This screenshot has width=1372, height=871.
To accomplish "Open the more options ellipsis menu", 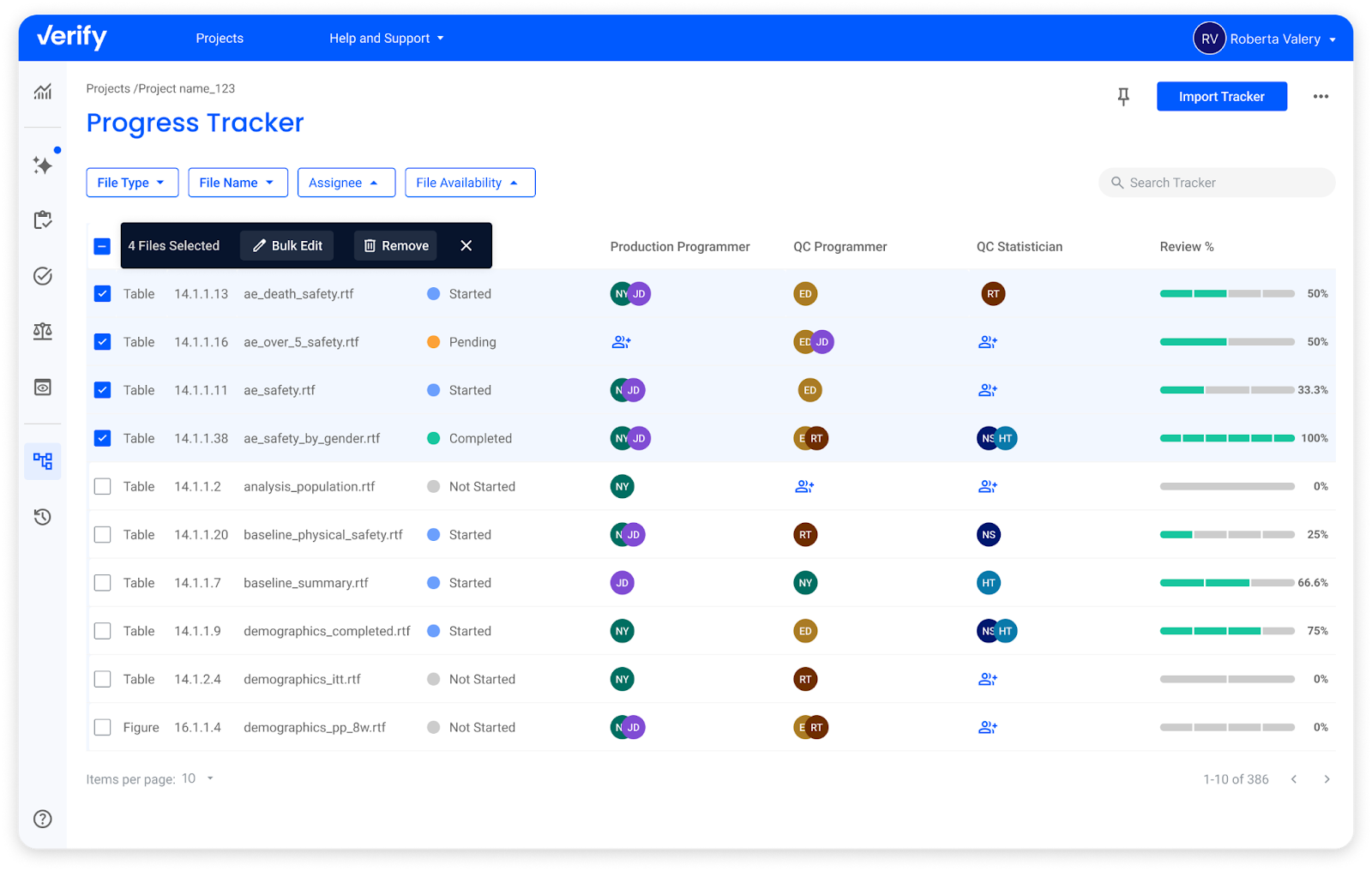I will (x=1321, y=97).
